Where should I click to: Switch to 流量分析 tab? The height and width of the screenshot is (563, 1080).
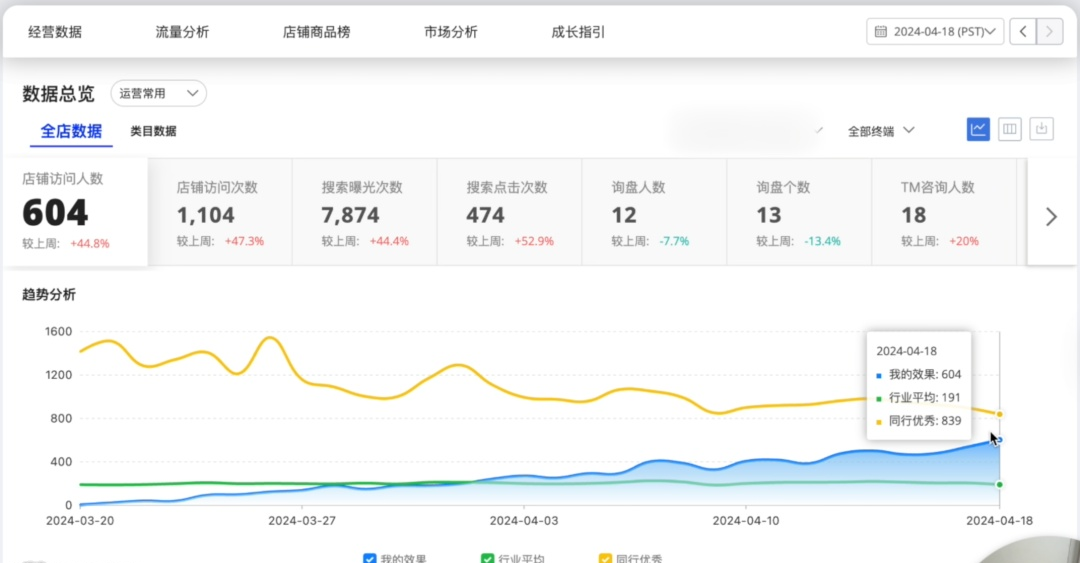point(182,32)
